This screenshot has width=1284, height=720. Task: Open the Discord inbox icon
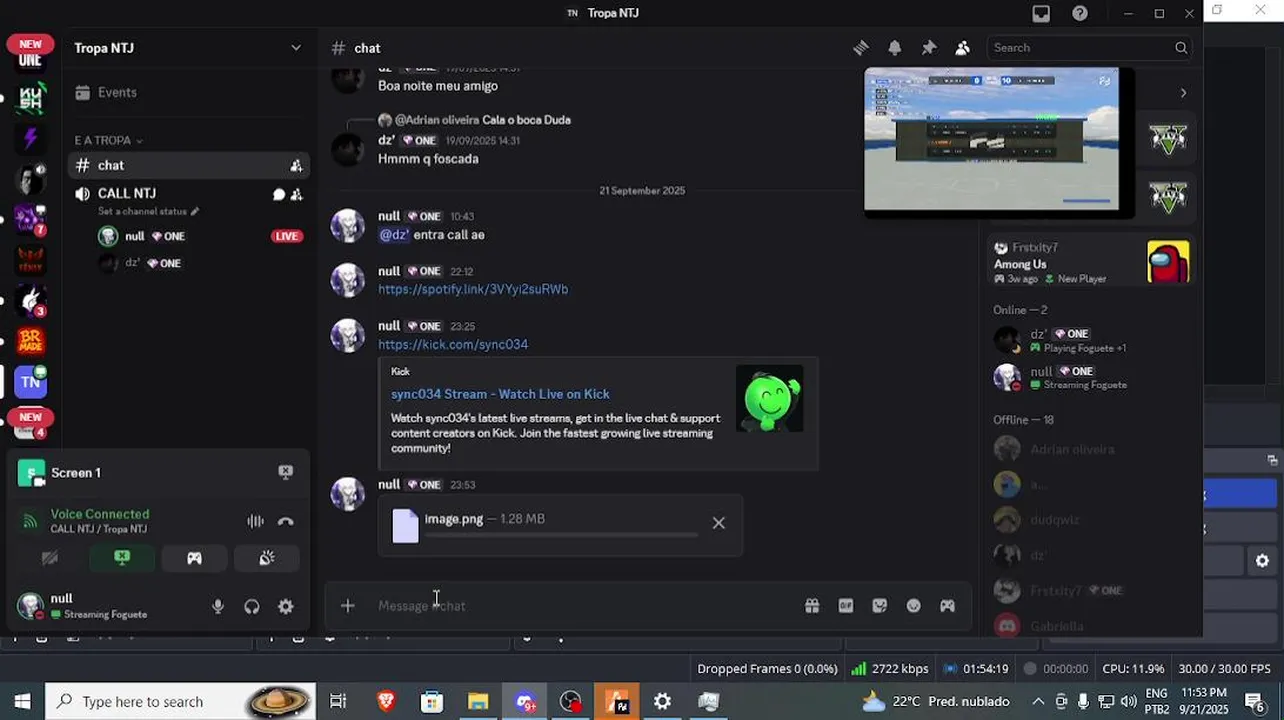pos(1041,13)
